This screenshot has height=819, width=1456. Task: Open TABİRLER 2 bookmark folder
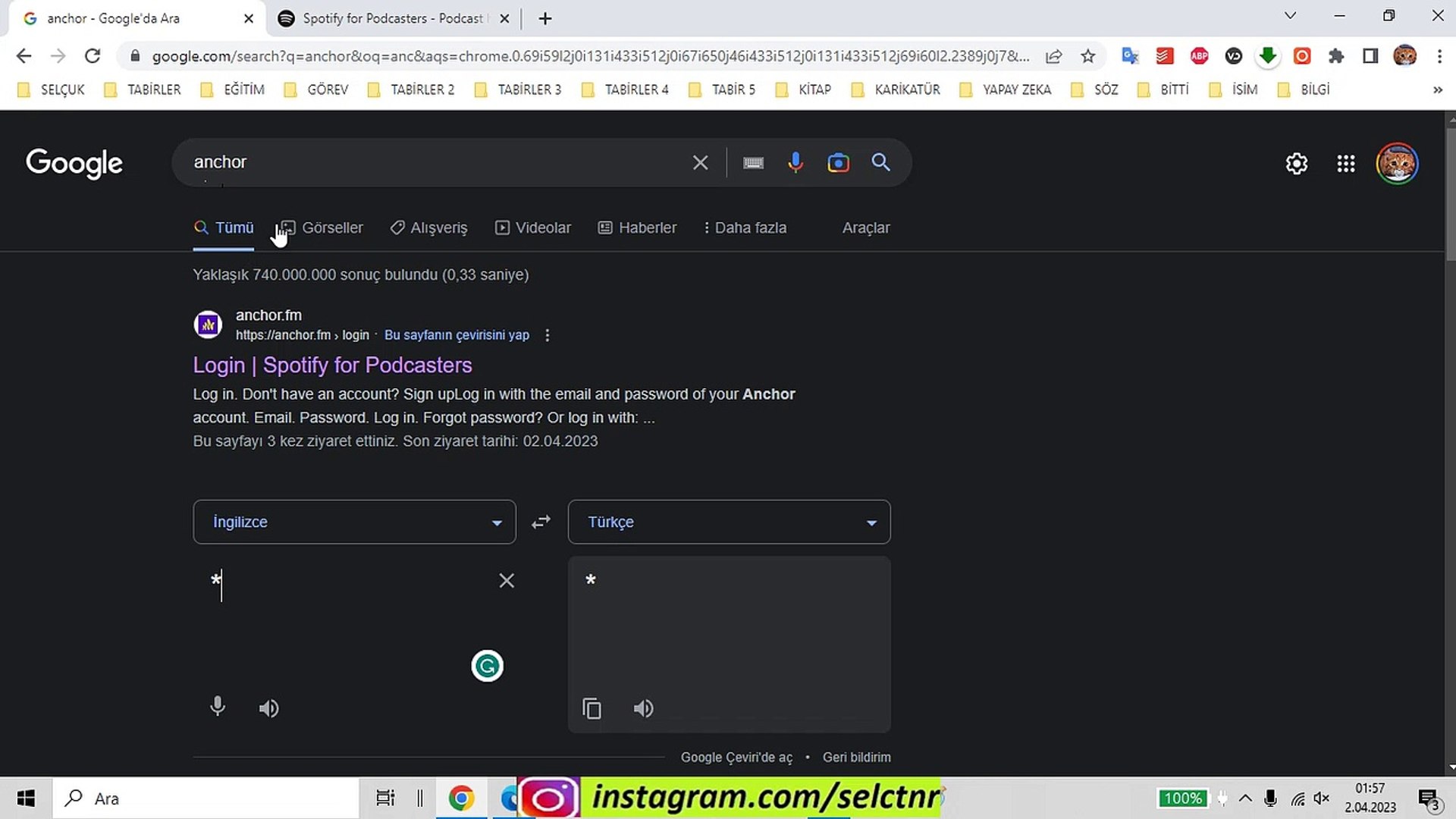pyautogui.click(x=412, y=89)
